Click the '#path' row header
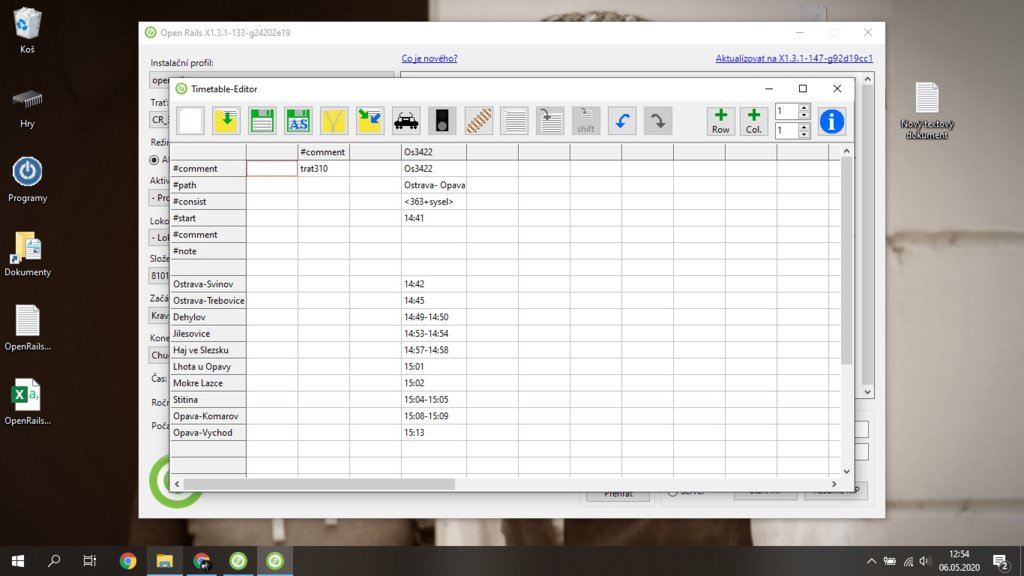Viewport: 1024px width, 576px height. click(208, 185)
